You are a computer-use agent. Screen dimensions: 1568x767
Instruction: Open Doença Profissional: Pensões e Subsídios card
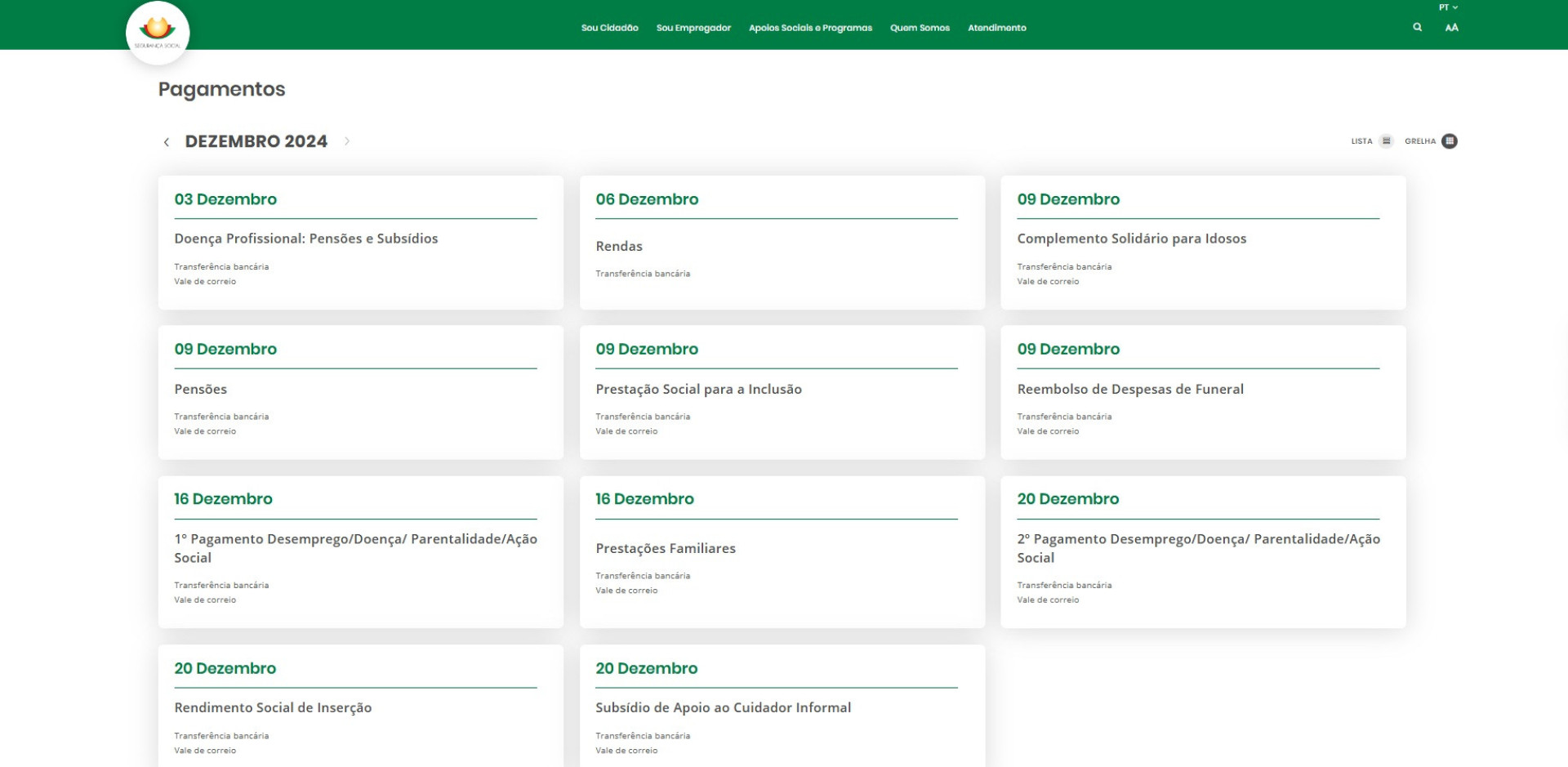click(360, 243)
